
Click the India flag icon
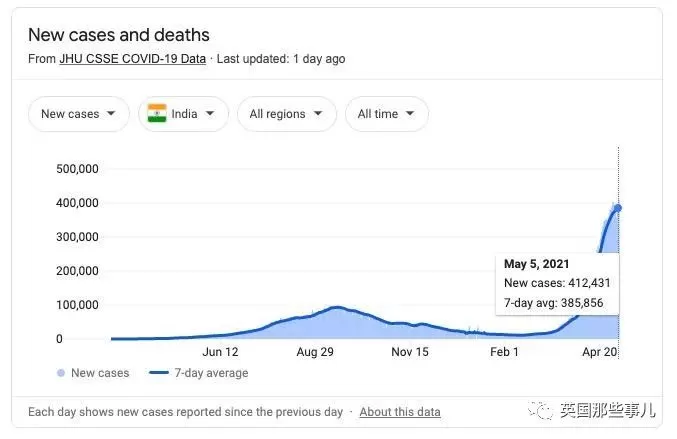click(x=157, y=114)
